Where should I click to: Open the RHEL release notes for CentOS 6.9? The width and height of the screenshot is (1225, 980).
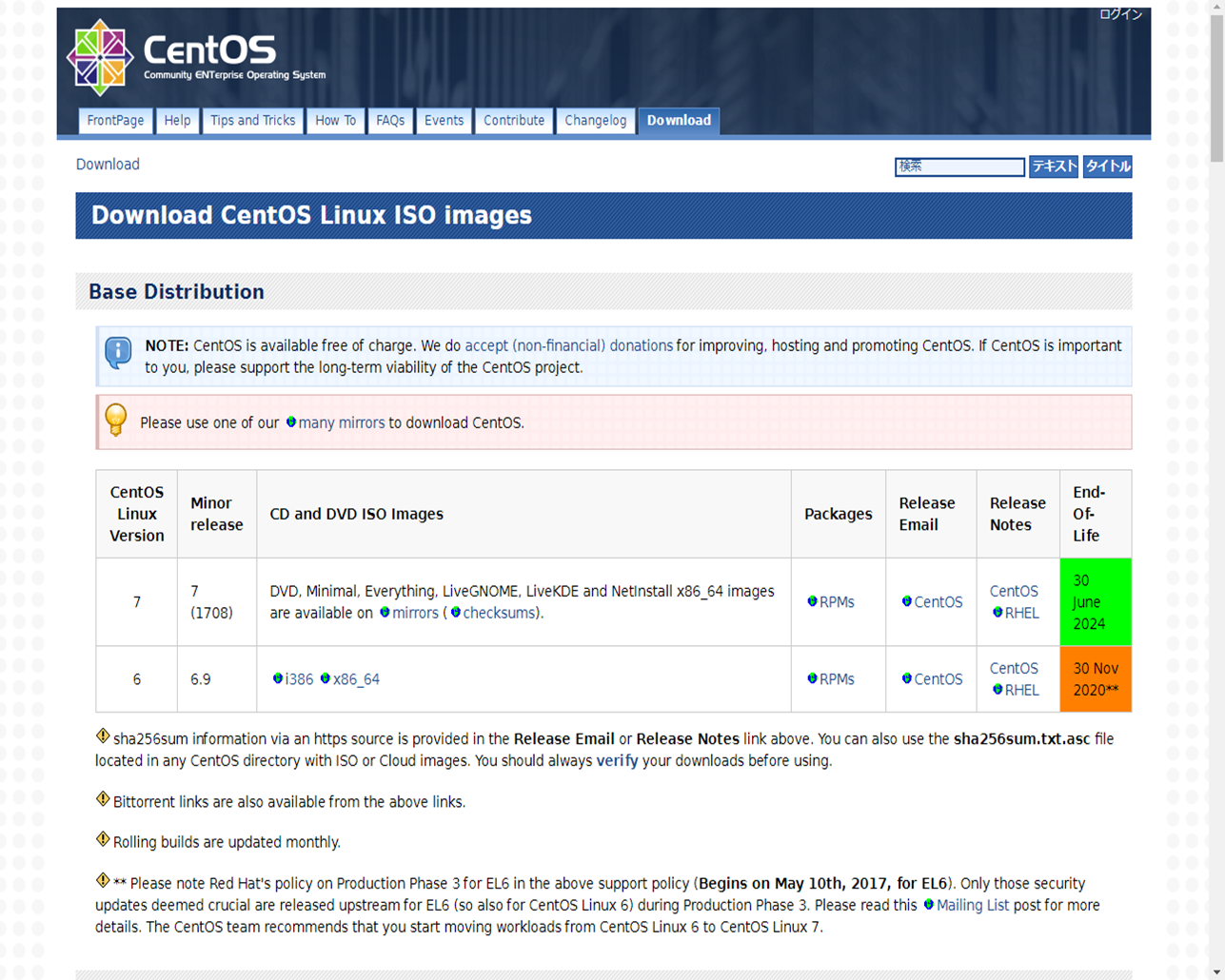click(1023, 690)
